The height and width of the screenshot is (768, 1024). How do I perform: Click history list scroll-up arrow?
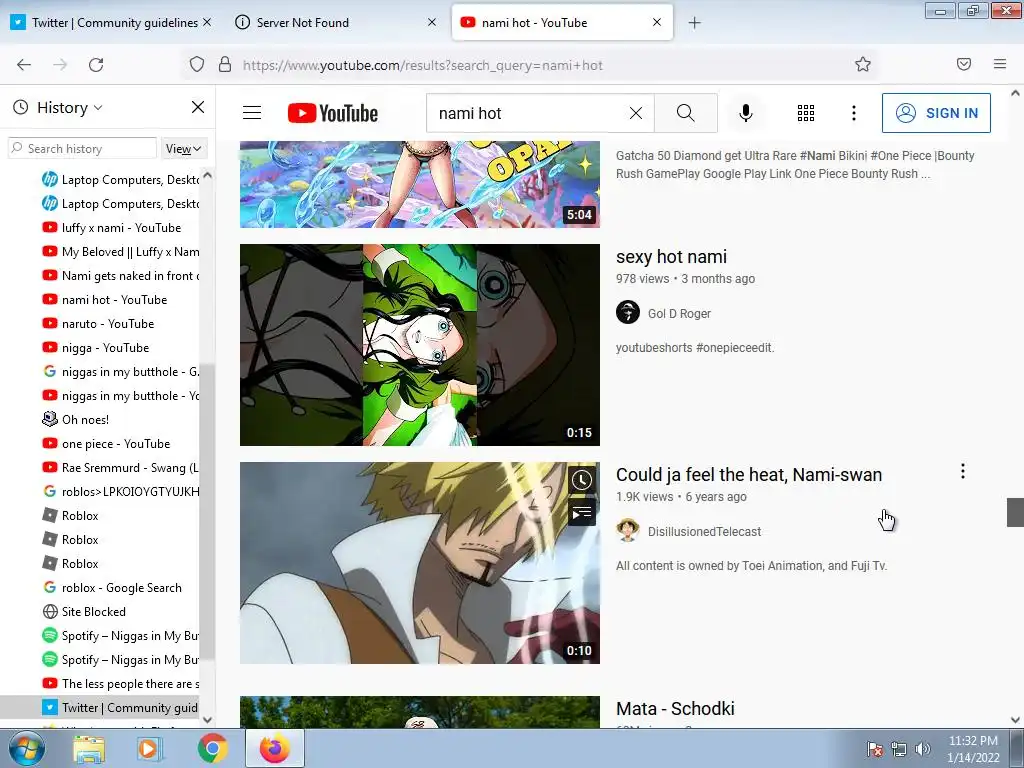pos(208,175)
